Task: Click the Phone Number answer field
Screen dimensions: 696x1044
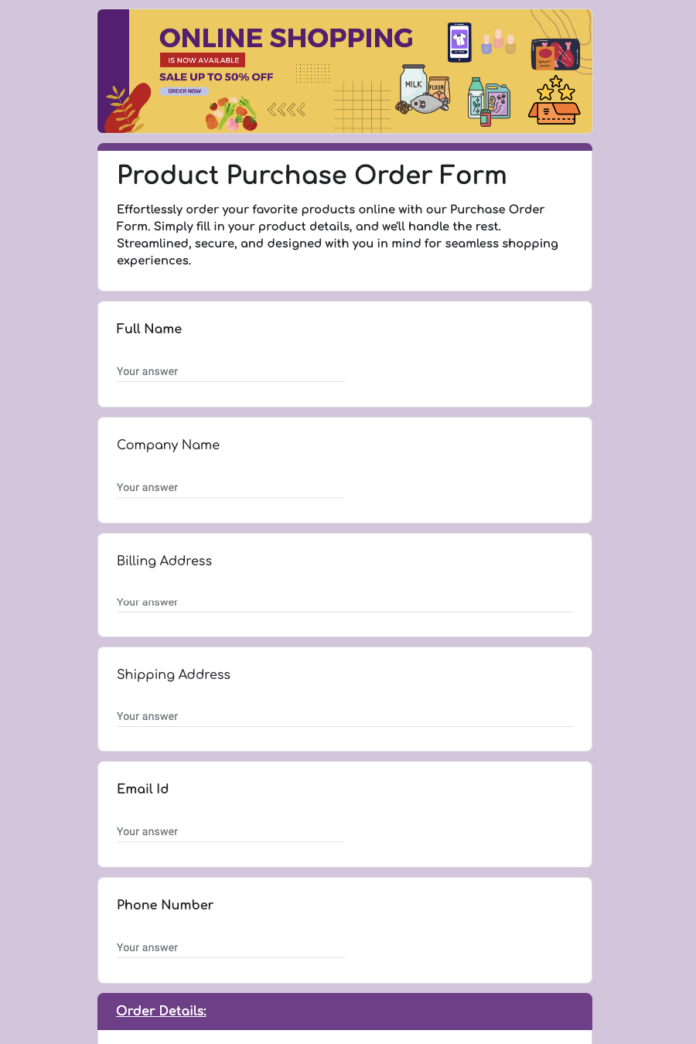Action: 230,947
